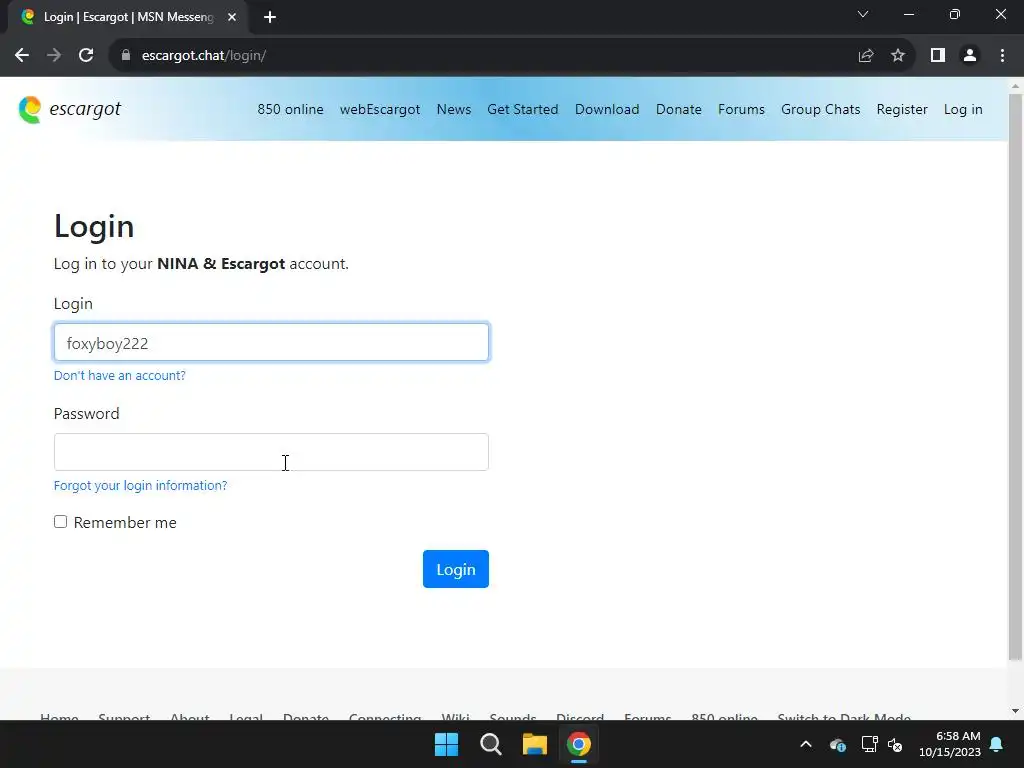Minimize the Chrome window
Screen dimensions: 1024x768
[x=909, y=14]
